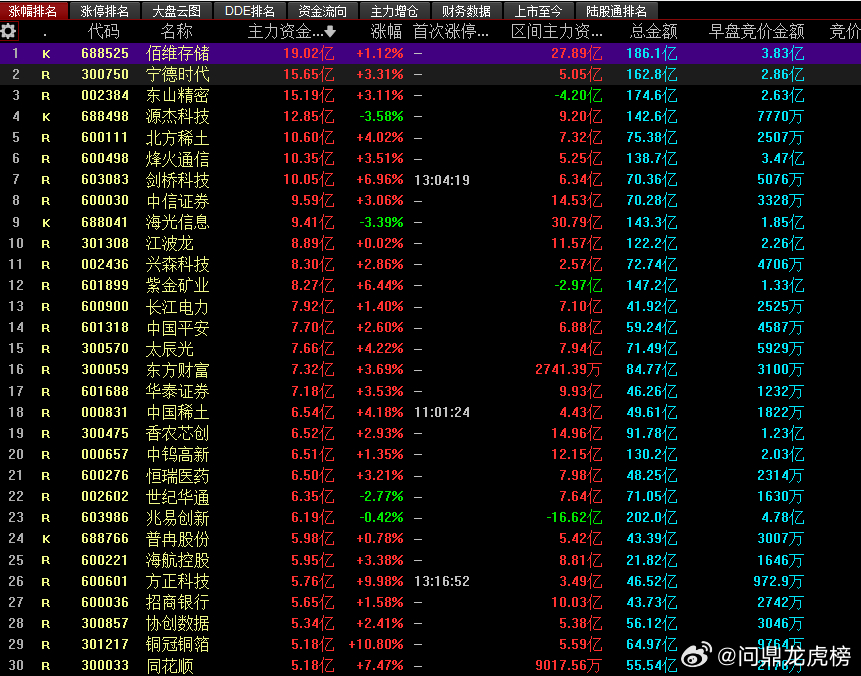
Task: Sort by the 代码 column header
Action: tap(104, 32)
